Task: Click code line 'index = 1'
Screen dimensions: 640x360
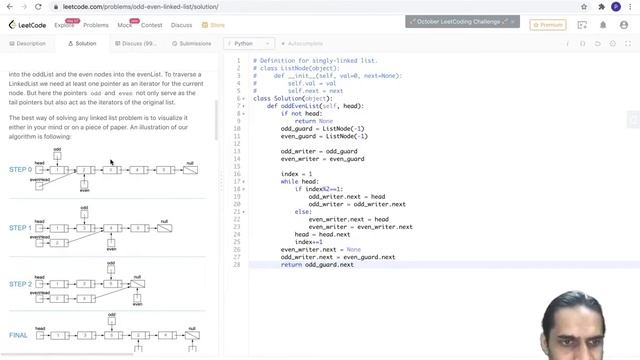Action: [296, 174]
